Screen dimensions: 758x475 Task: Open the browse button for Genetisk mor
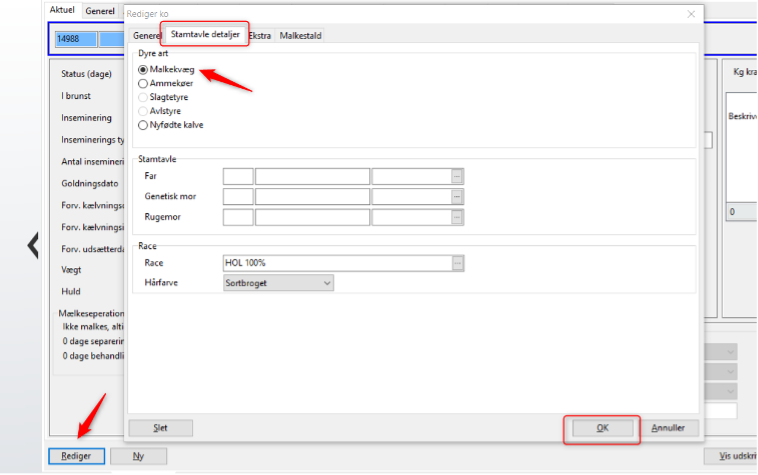pos(457,196)
